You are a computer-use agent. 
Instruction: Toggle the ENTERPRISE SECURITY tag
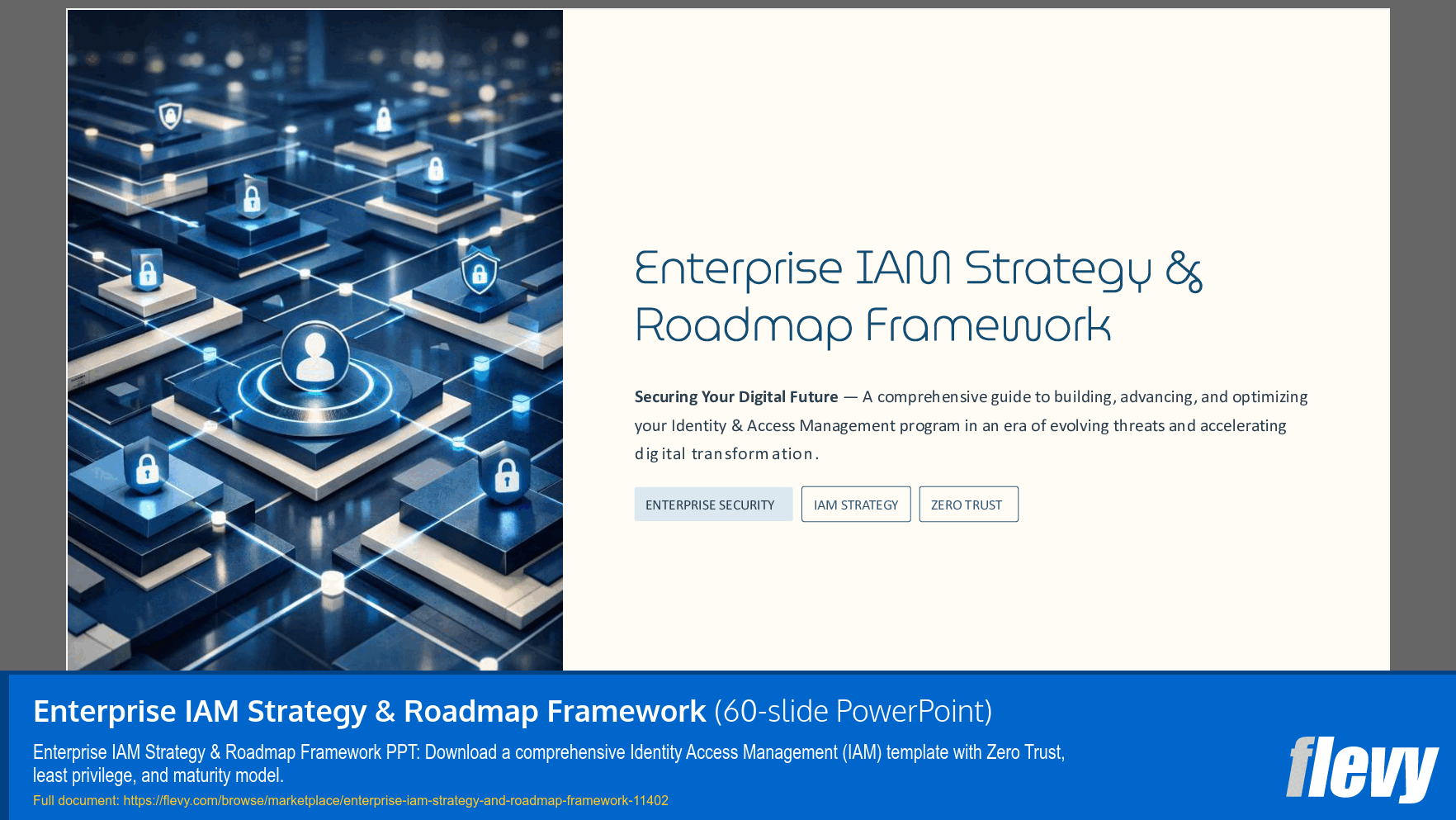(713, 504)
